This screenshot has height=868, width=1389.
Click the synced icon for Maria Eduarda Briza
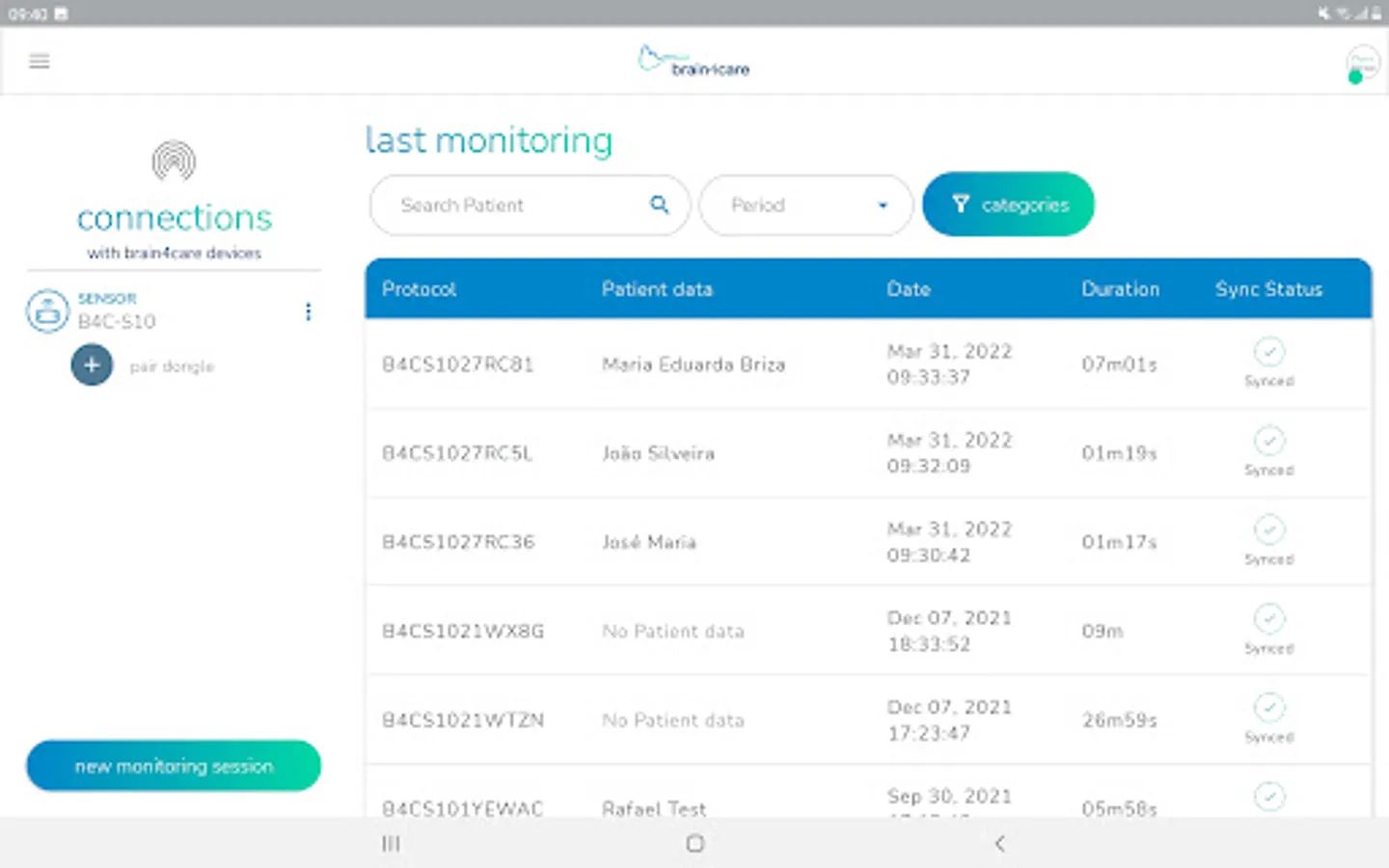point(1269,352)
